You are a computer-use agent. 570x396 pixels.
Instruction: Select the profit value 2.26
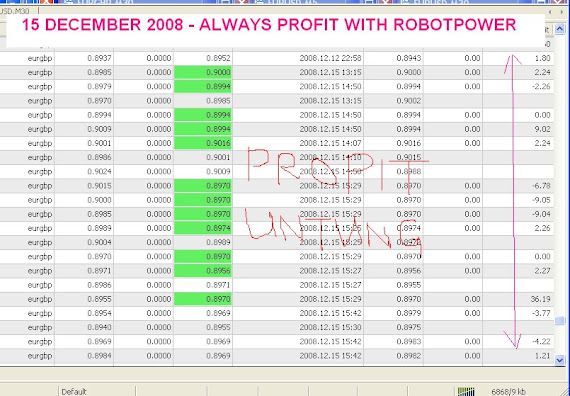pyautogui.click(x=542, y=228)
